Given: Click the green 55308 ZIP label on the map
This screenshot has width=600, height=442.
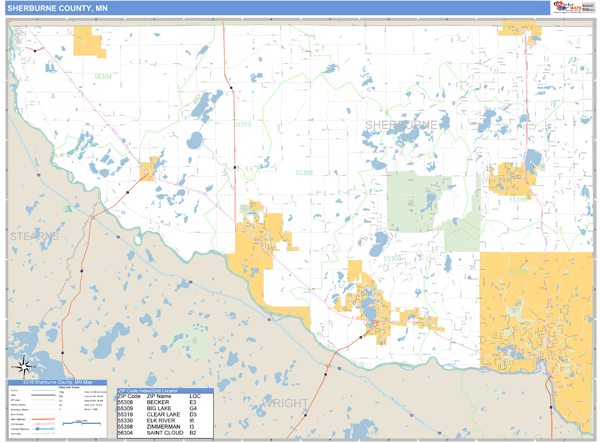Looking at the screenshot, I should pos(303,172).
